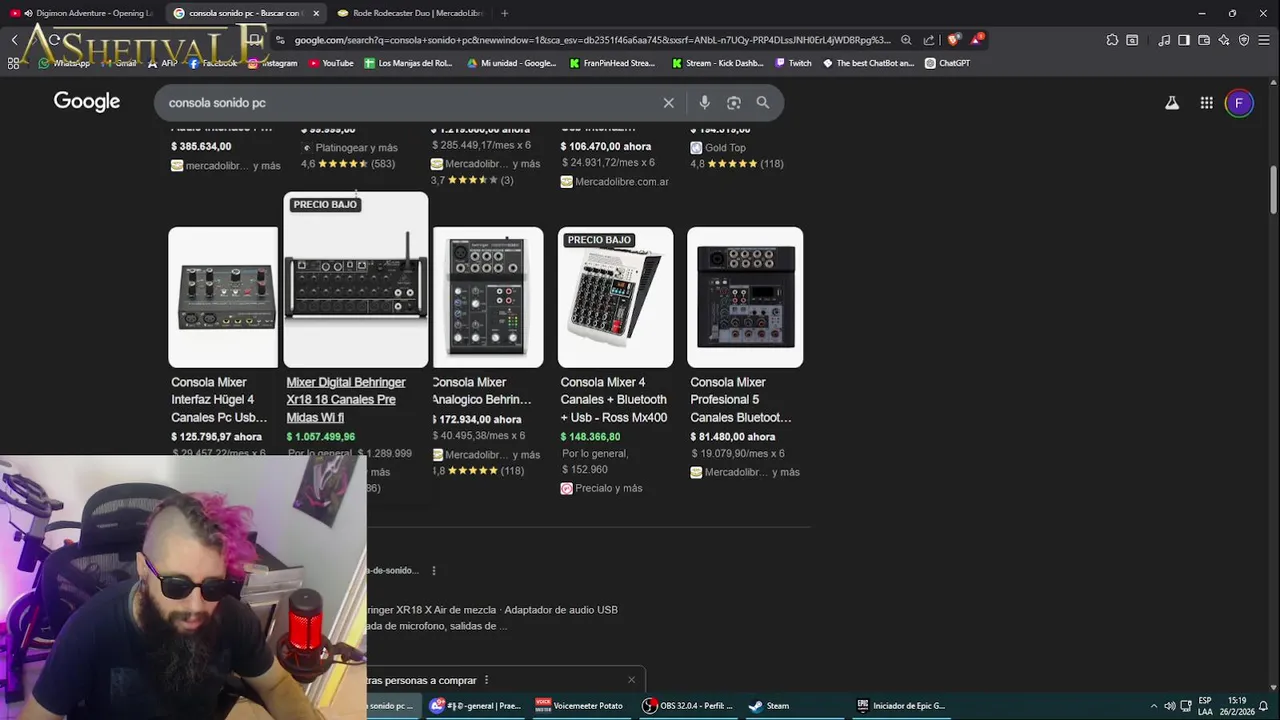Toggle the browser sidebar panel icon
This screenshot has height=720, width=1280.
(1184, 40)
